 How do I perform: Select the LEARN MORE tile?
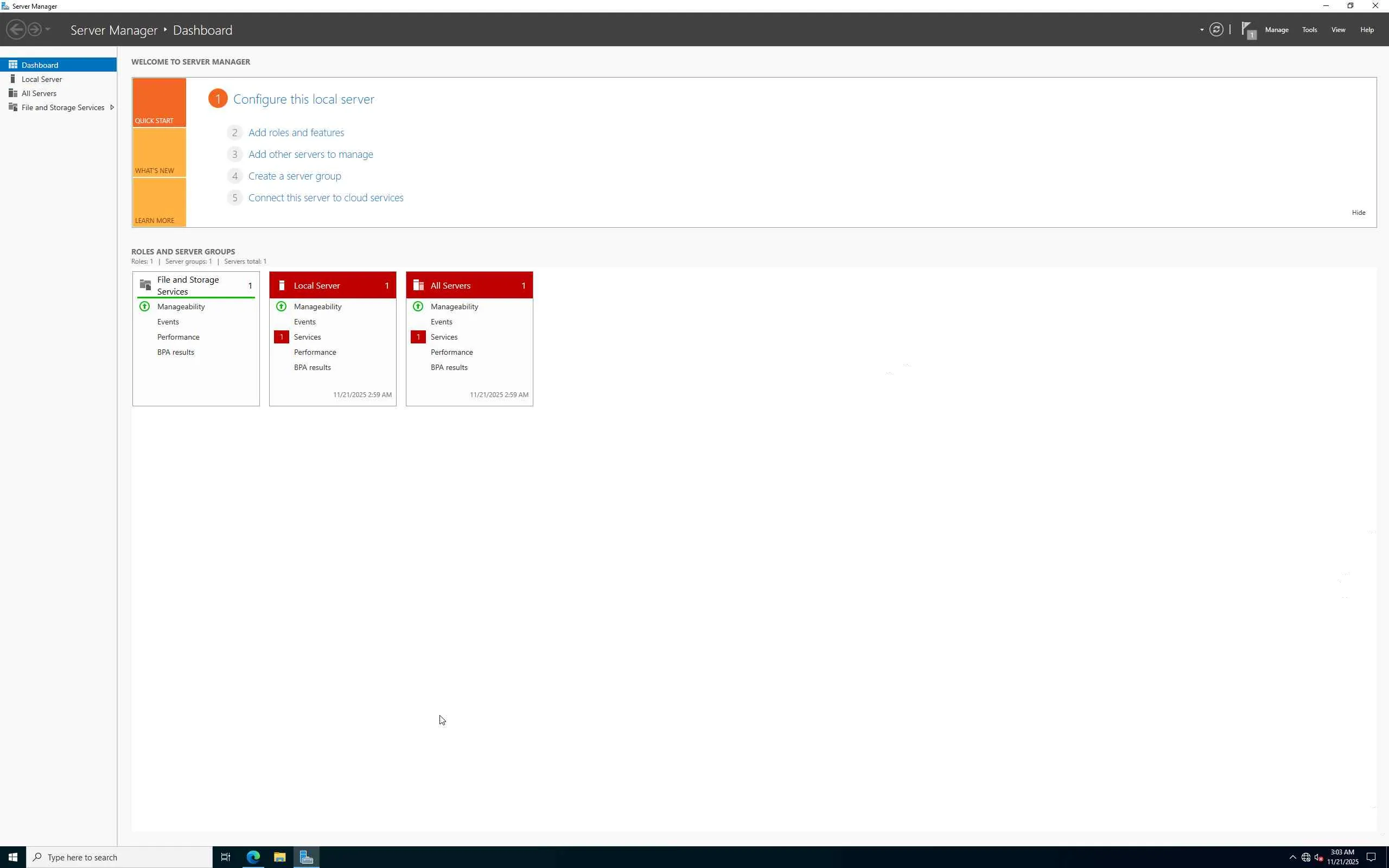(159, 203)
